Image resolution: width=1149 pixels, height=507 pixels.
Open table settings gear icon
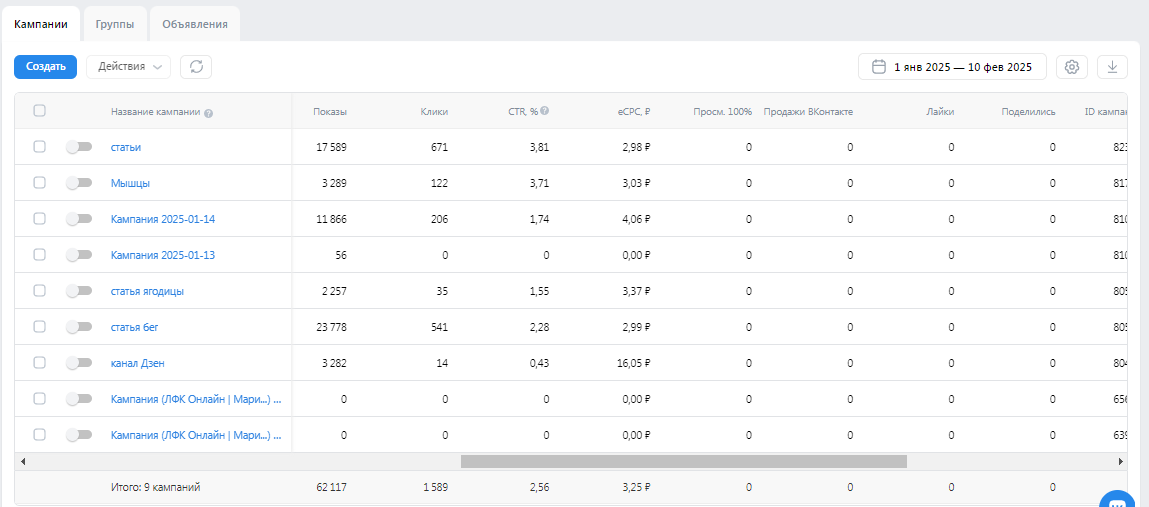[x=1072, y=67]
